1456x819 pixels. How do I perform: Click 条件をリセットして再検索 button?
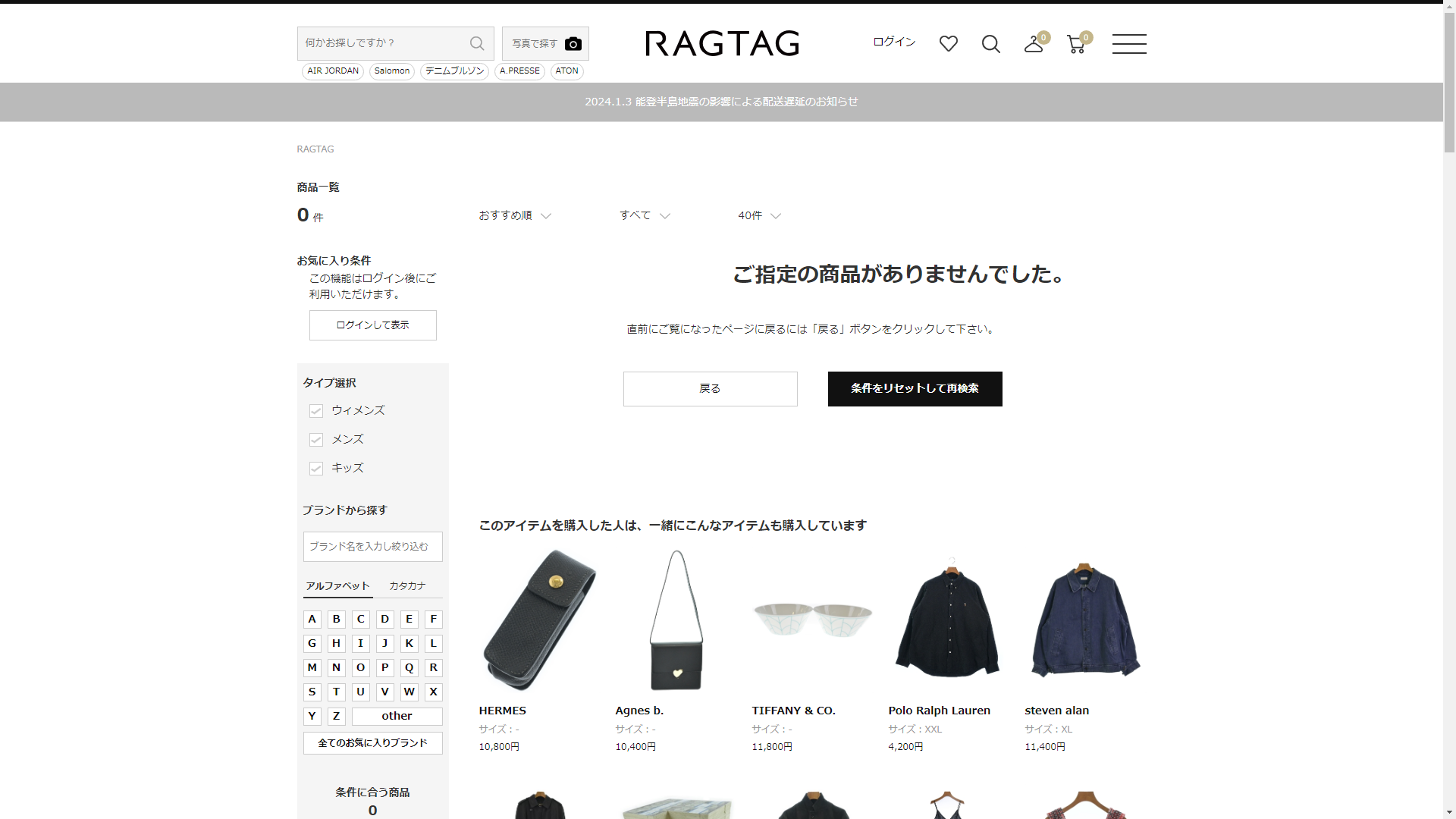(915, 389)
